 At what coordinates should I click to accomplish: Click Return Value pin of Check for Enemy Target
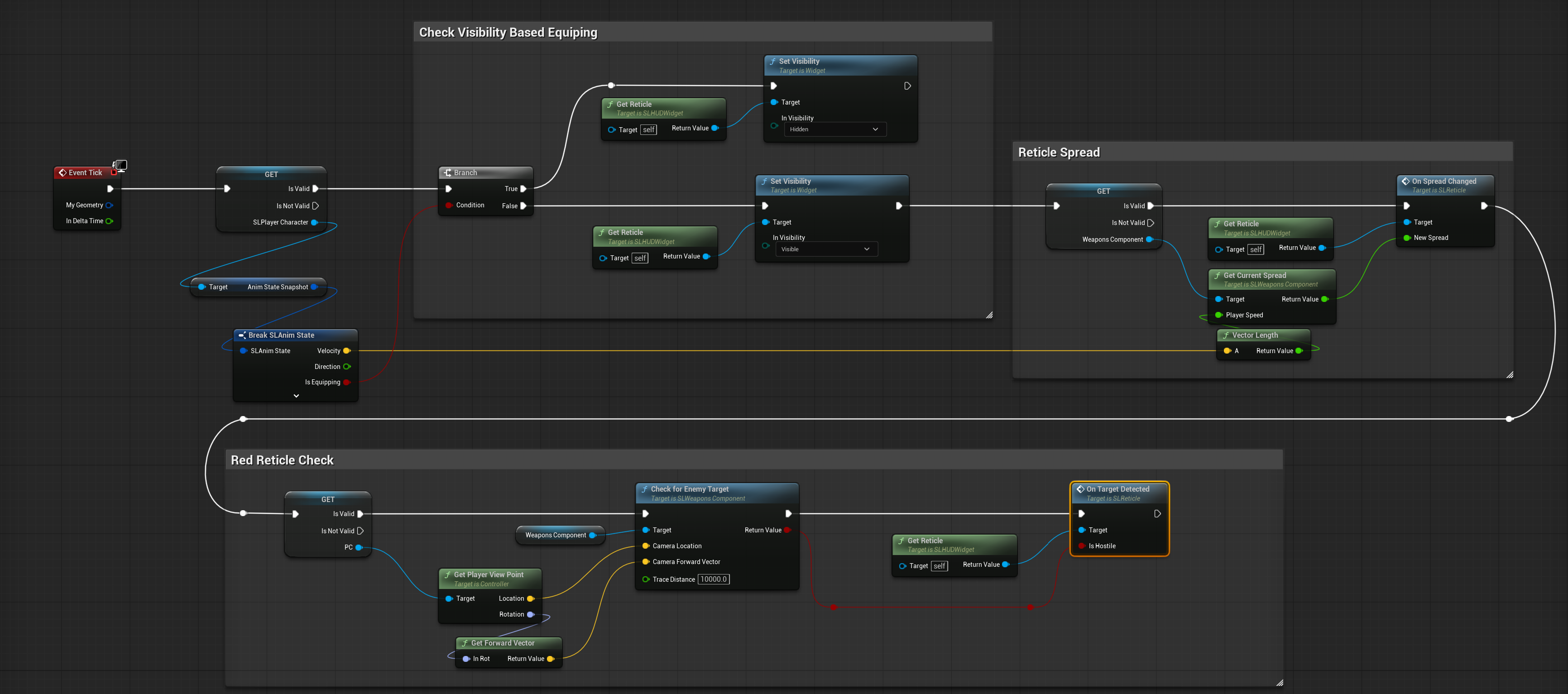(787, 530)
